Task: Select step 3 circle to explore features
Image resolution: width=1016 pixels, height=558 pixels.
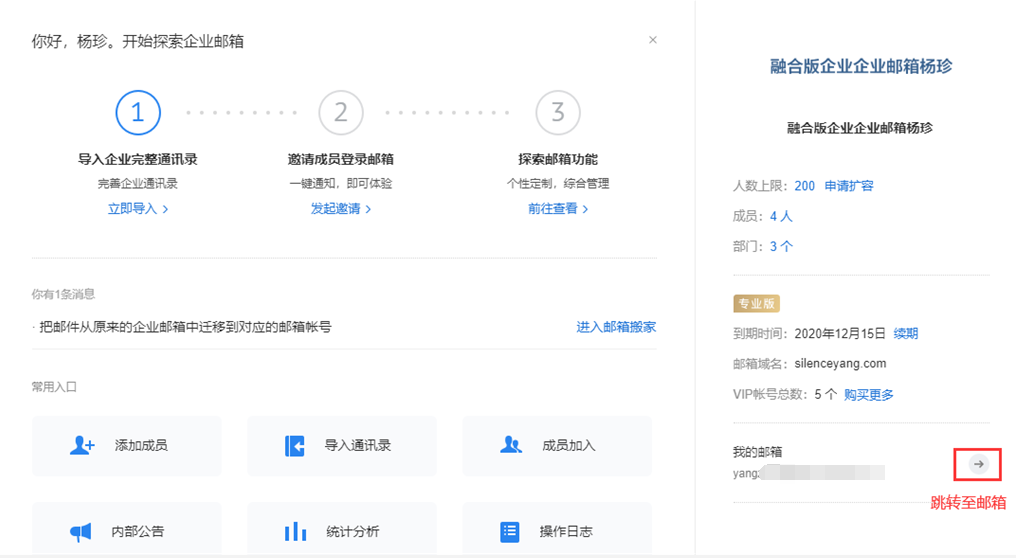Action: pyautogui.click(x=558, y=113)
